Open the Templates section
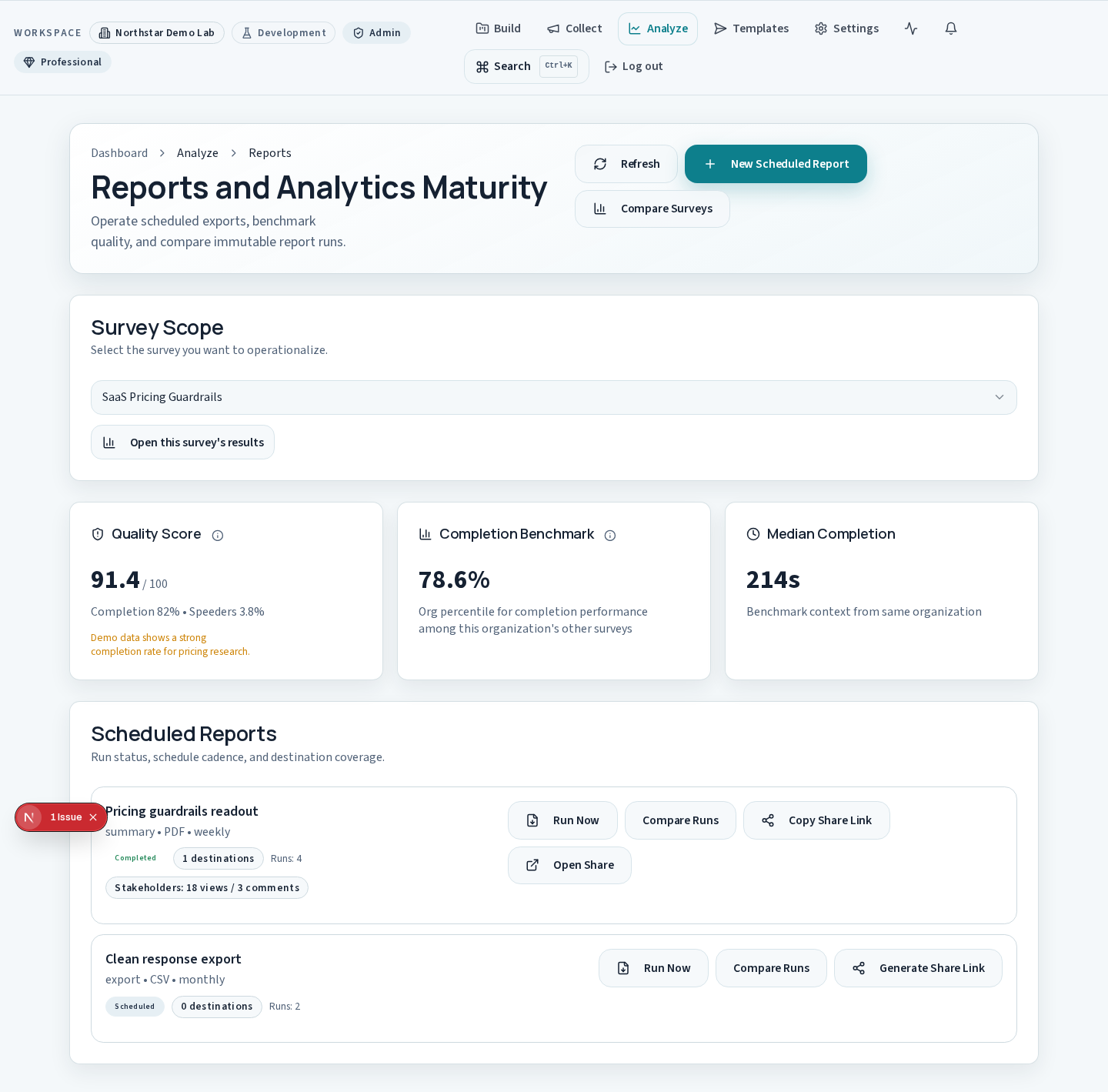This screenshot has width=1108, height=1092. pyautogui.click(x=751, y=28)
